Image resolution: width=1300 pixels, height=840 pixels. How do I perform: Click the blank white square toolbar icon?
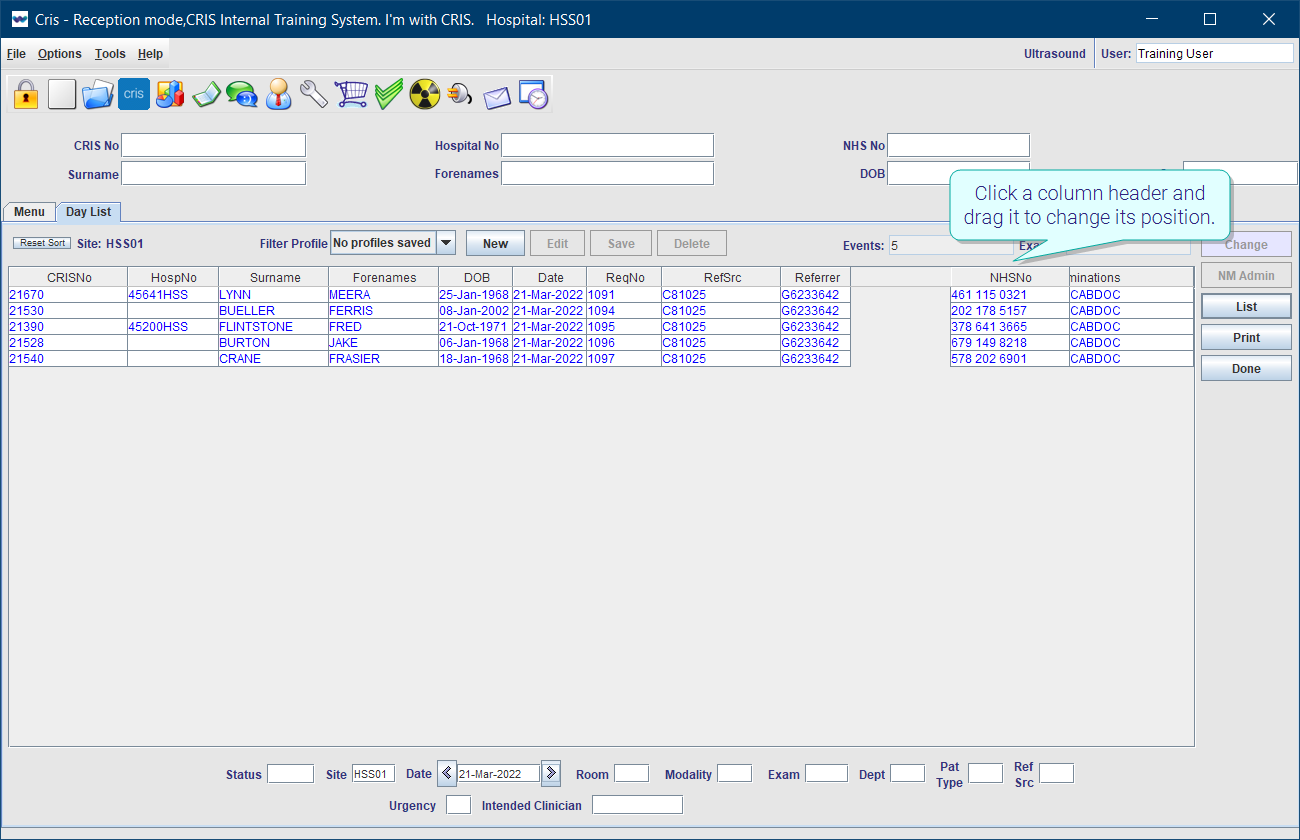(x=62, y=94)
